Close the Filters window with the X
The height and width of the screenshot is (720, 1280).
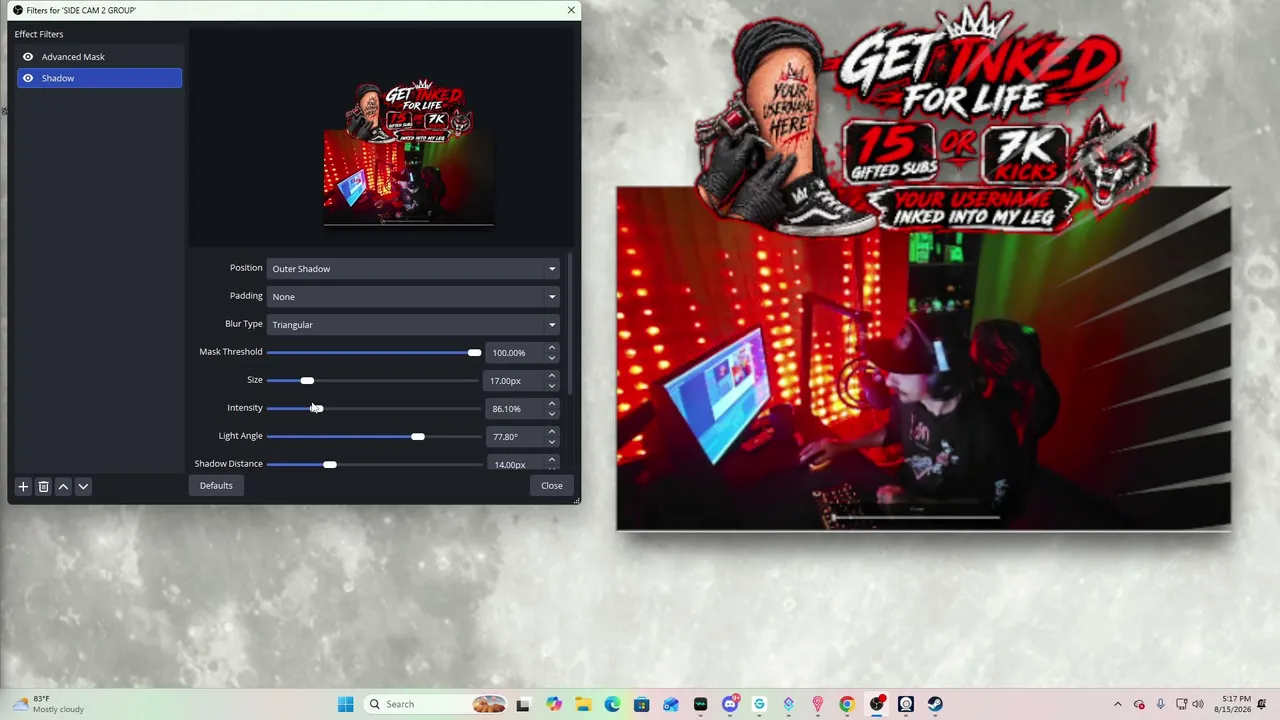click(x=571, y=10)
